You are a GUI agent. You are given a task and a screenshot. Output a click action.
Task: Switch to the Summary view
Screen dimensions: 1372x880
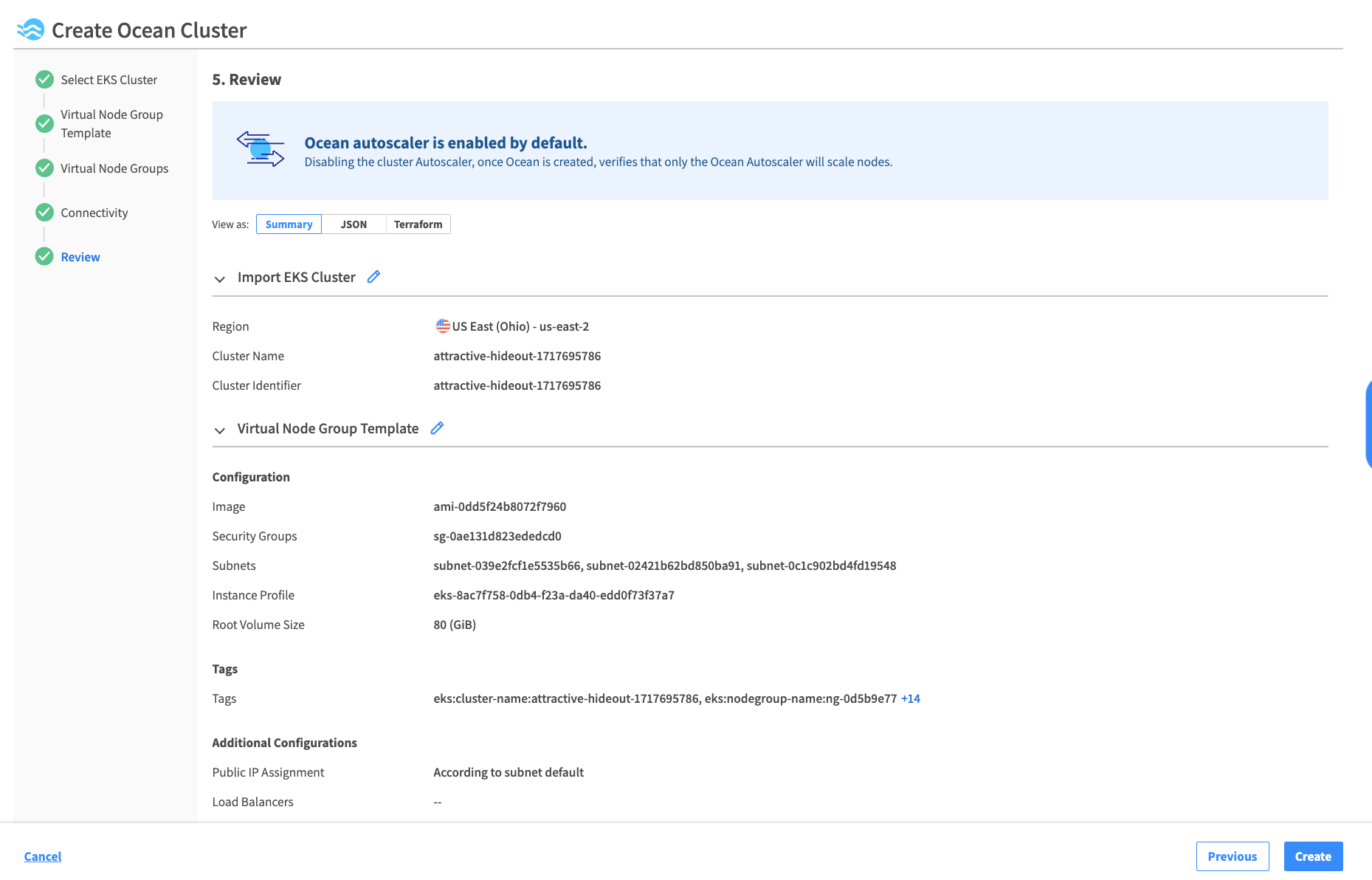click(x=289, y=224)
